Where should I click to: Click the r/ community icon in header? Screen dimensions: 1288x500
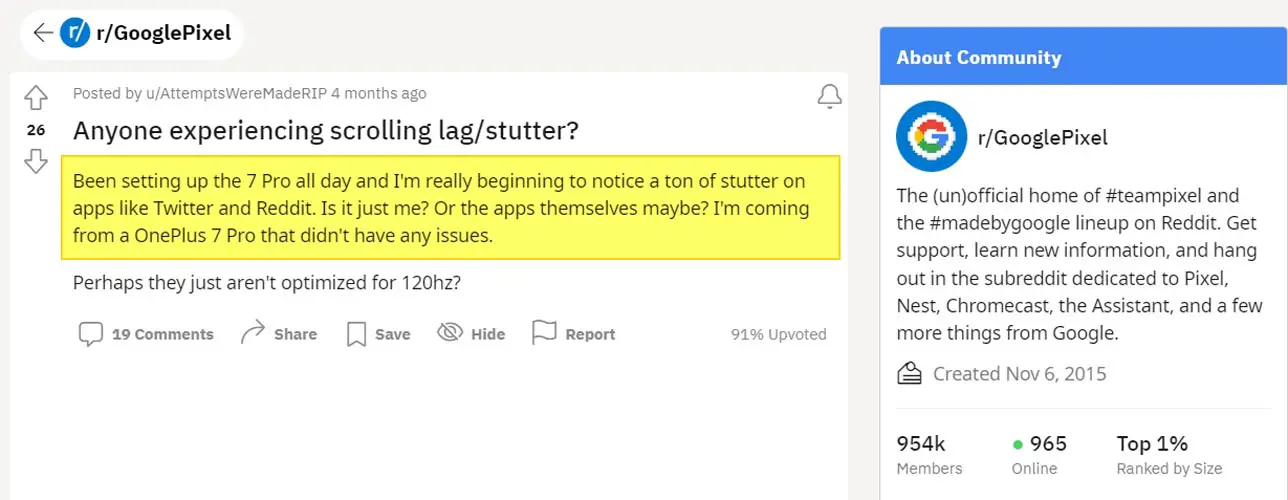point(75,33)
